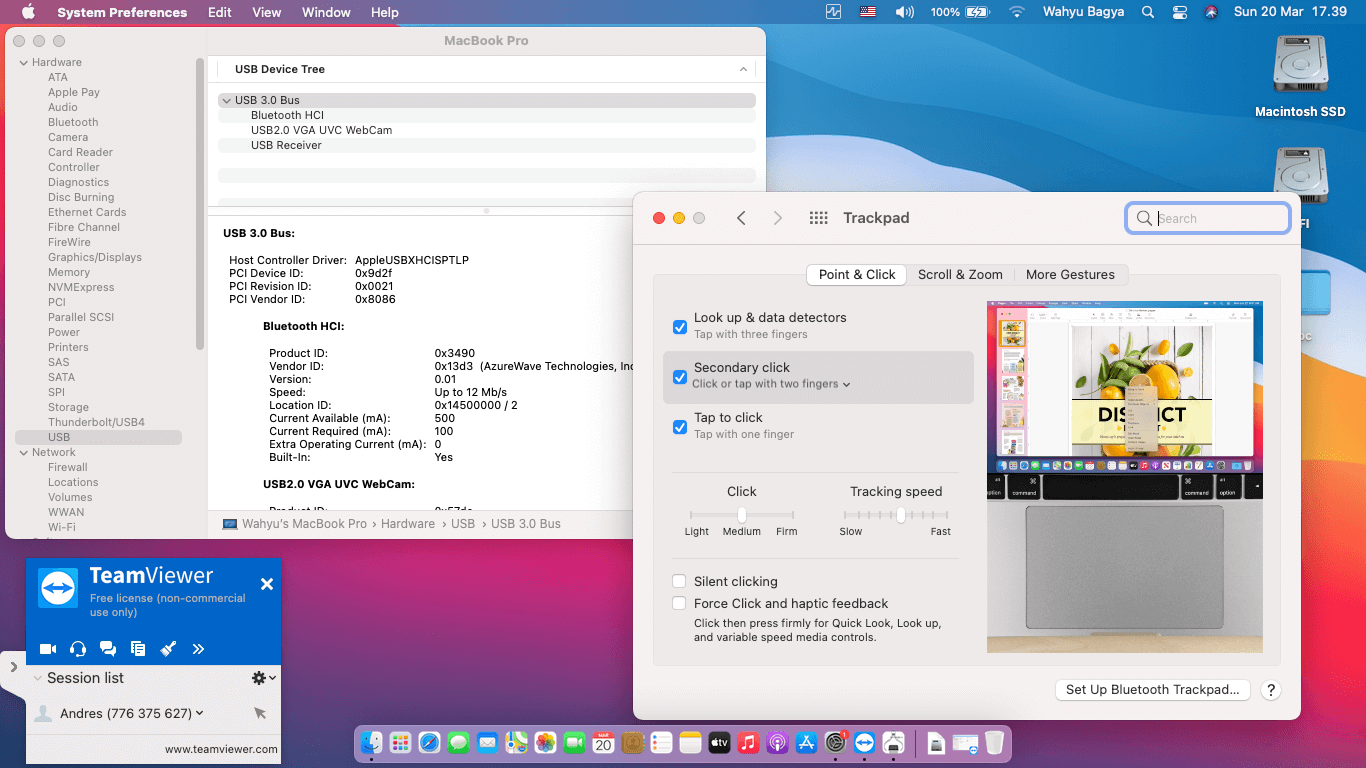The height and width of the screenshot is (768, 1366).
Task: Open the Window menu
Action: coord(326,12)
